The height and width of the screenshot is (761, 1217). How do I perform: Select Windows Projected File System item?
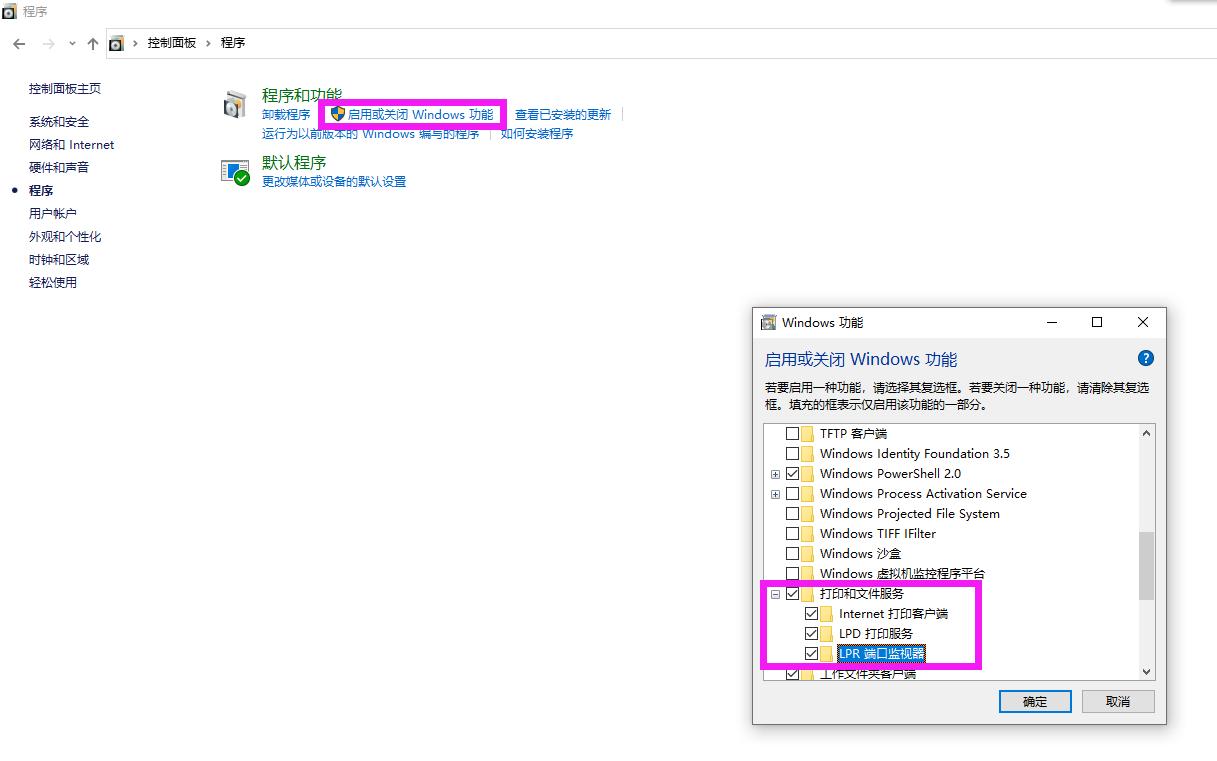[x=910, y=514]
